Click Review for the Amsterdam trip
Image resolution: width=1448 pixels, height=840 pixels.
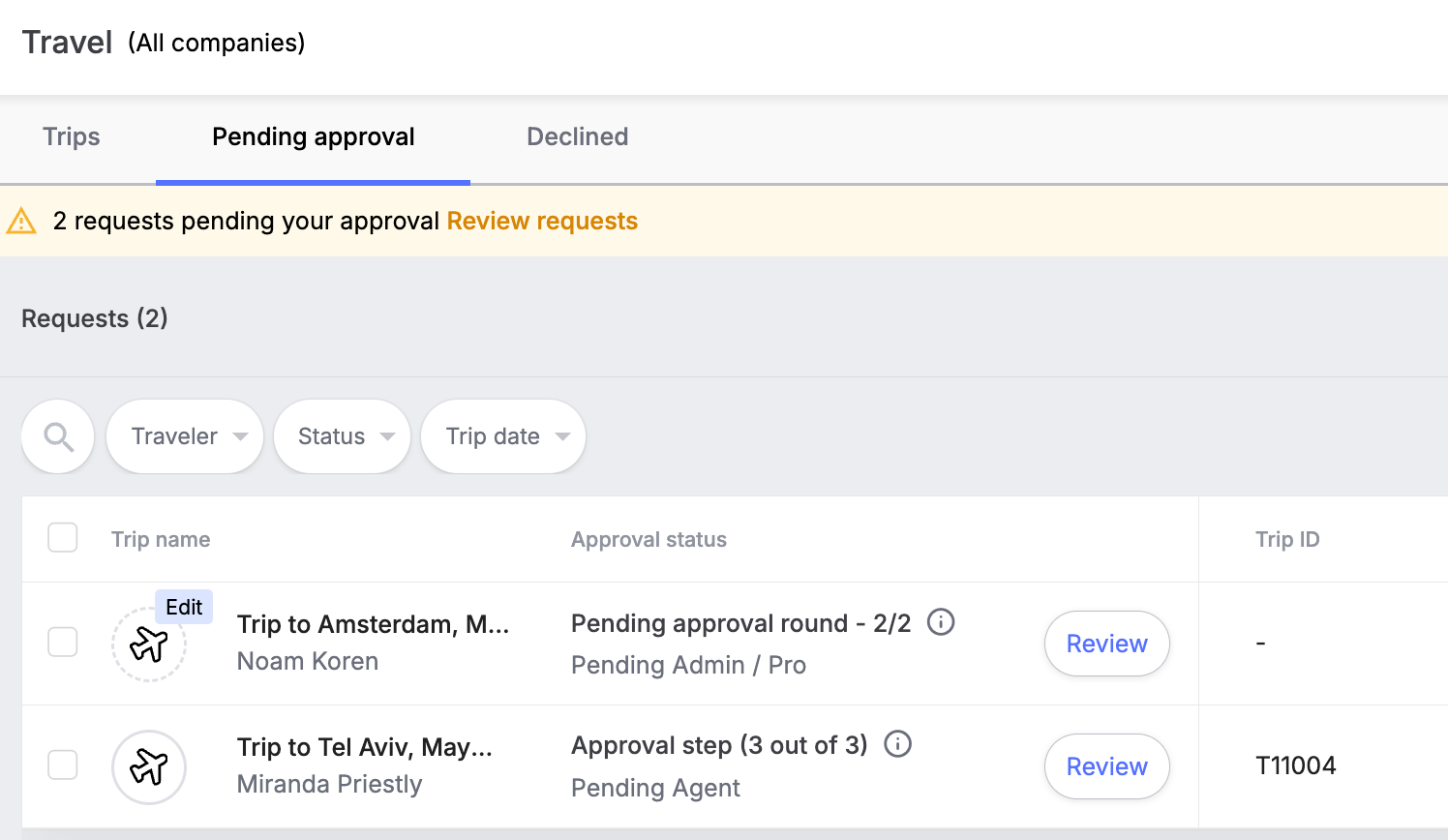[x=1107, y=644]
